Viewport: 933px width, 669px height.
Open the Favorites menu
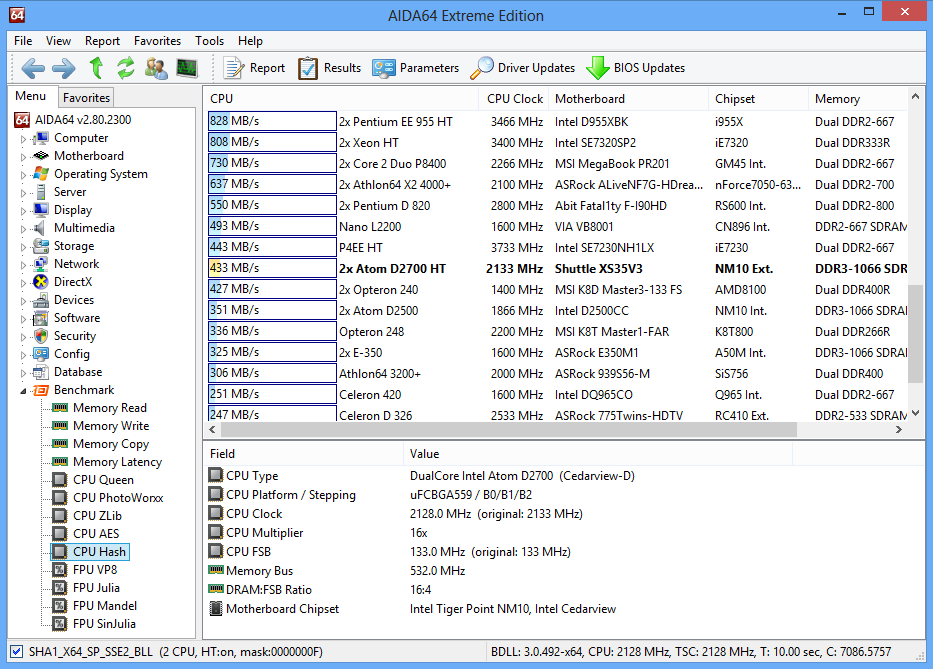pyautogui.click(x=157, y=41)
